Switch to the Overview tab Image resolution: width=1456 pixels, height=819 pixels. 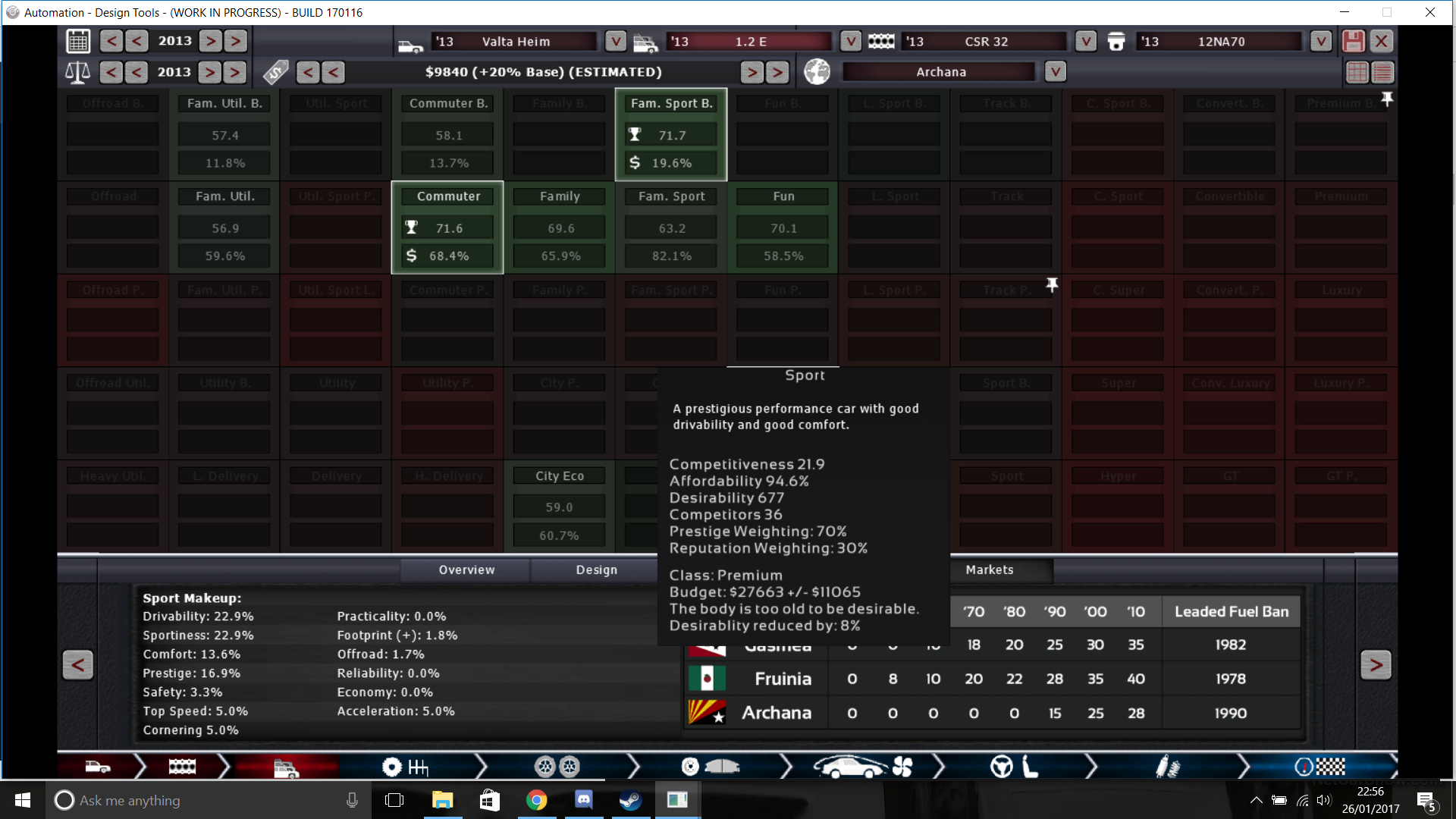[466, 570]
